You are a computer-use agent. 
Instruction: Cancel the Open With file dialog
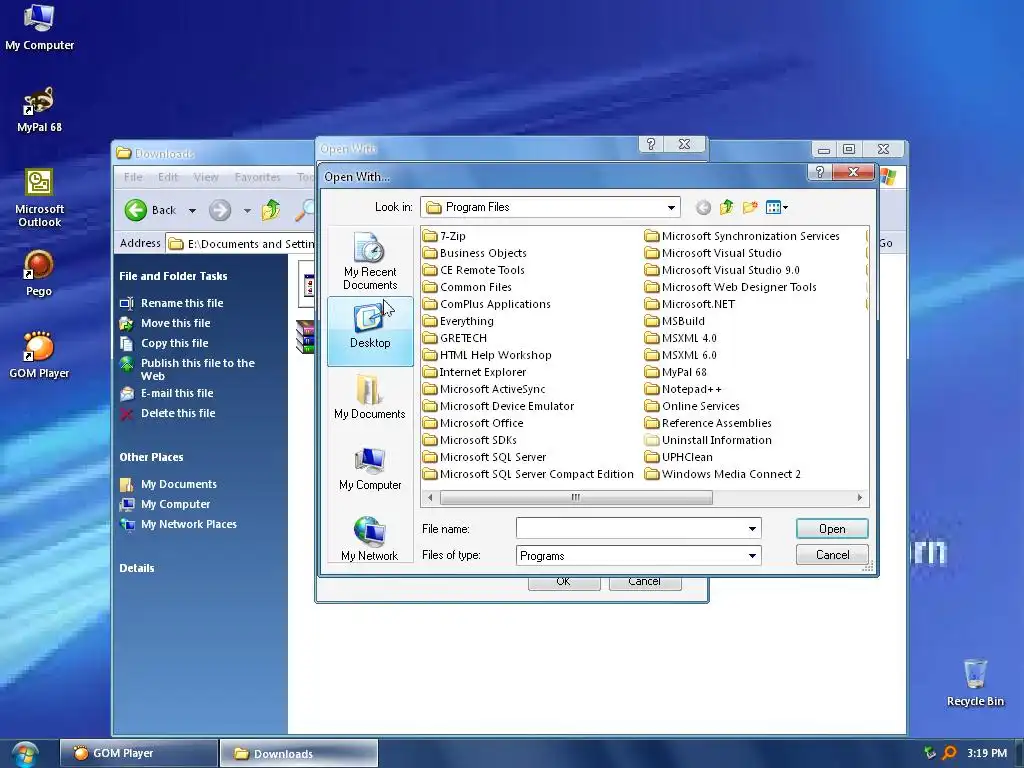tap(832, 554)
